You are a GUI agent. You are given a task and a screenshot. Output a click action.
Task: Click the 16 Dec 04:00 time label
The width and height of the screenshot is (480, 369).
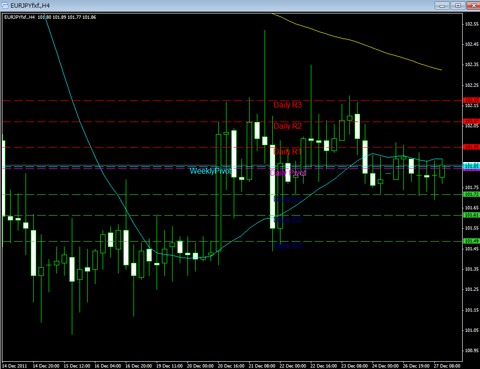coord(108,366)
